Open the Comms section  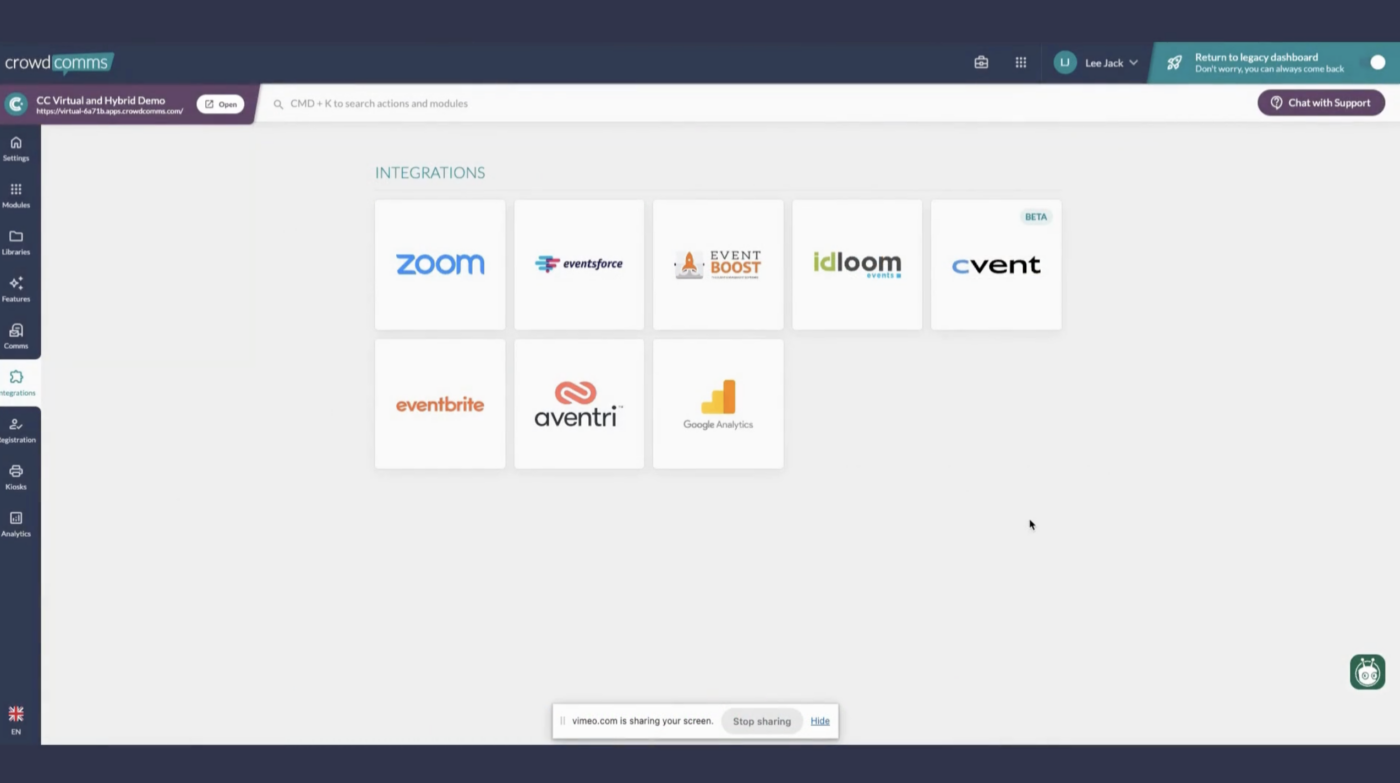pos(16,336)
